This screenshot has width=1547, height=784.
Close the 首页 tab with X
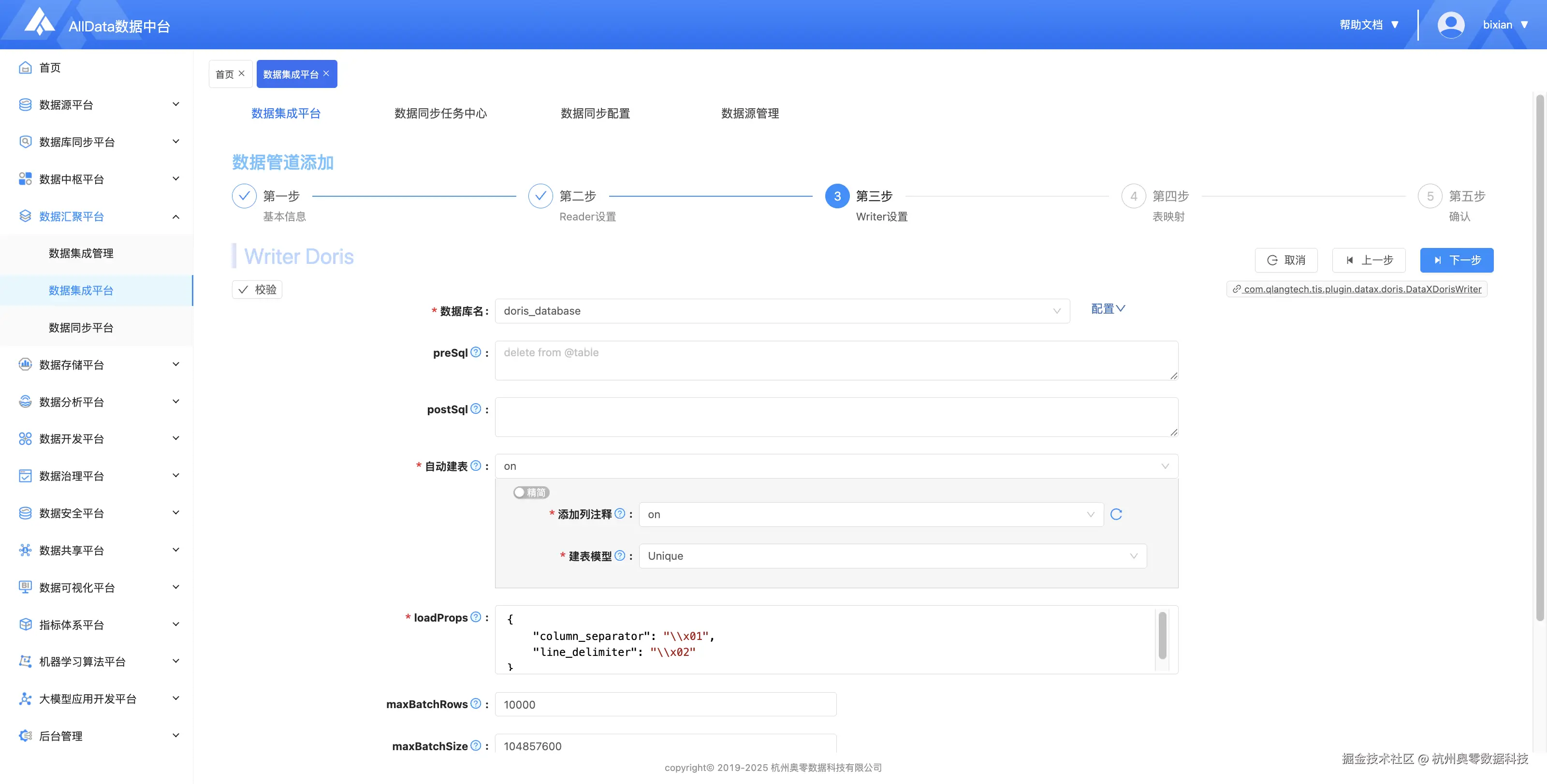[241, 73]
